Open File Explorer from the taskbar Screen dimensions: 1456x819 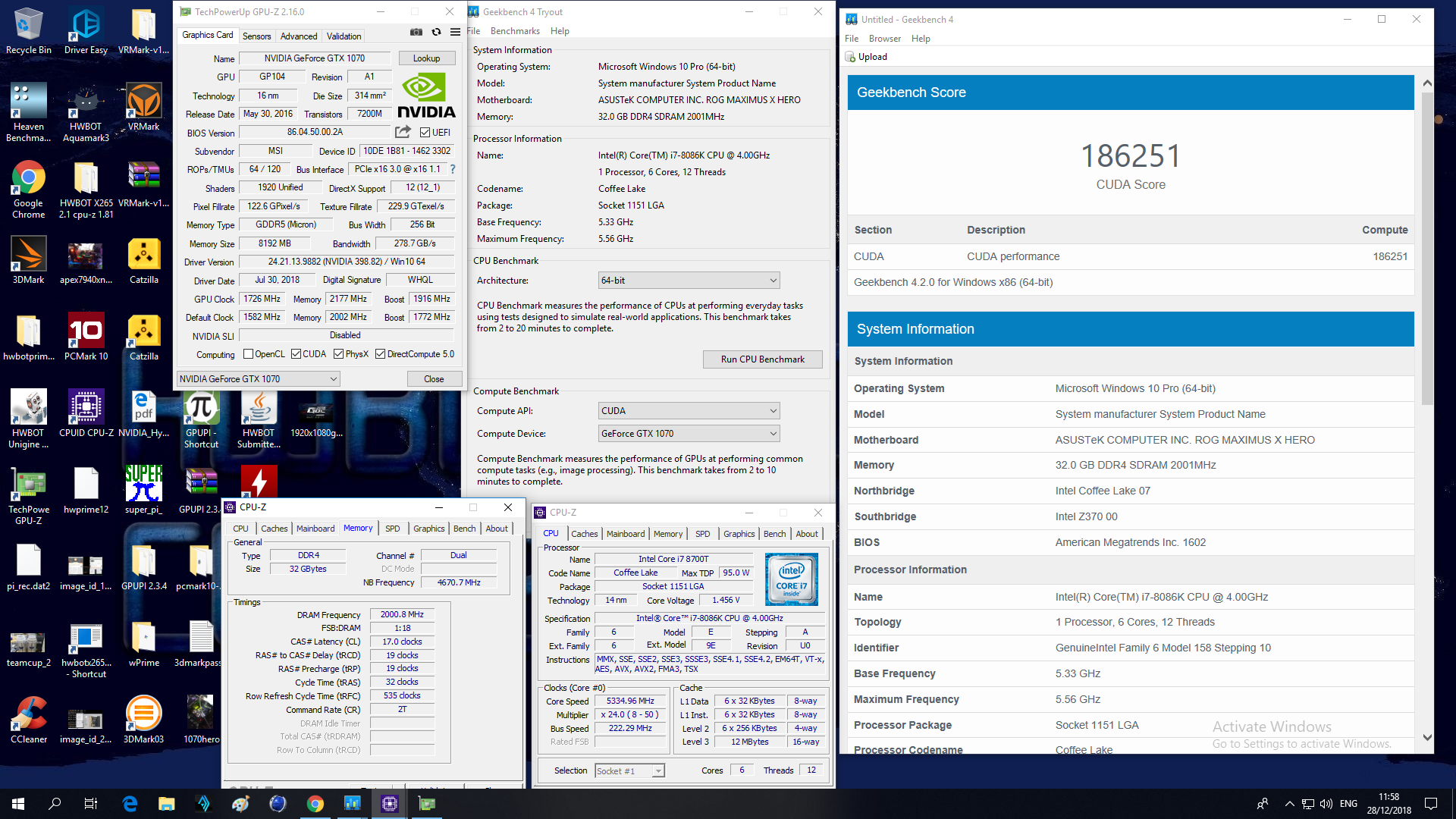point(166,804)
